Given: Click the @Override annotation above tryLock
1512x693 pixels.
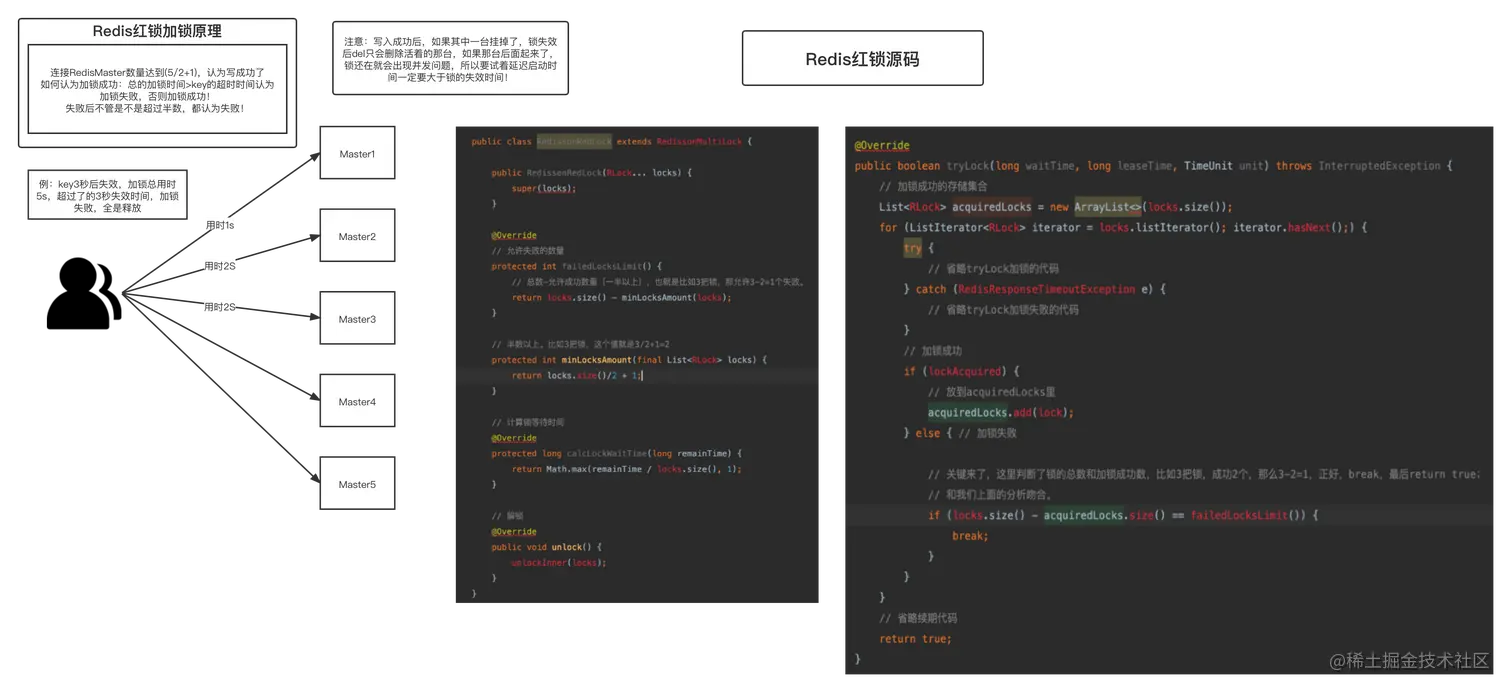Looking at the screenshot, I should pyautogui.click(x=881, y=144).
